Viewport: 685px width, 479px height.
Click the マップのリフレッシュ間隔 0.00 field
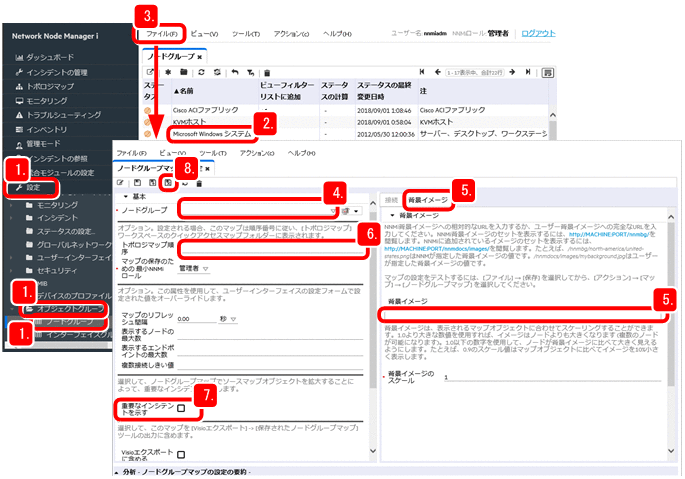point(197,319)
